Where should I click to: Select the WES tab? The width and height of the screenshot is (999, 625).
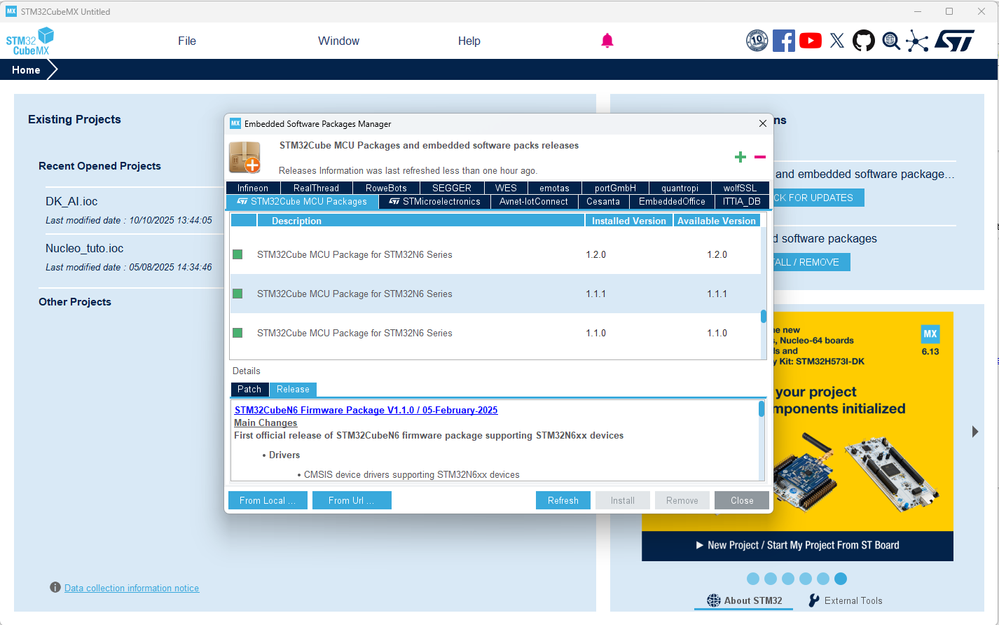pyautogui.click(x=506, y=188)
